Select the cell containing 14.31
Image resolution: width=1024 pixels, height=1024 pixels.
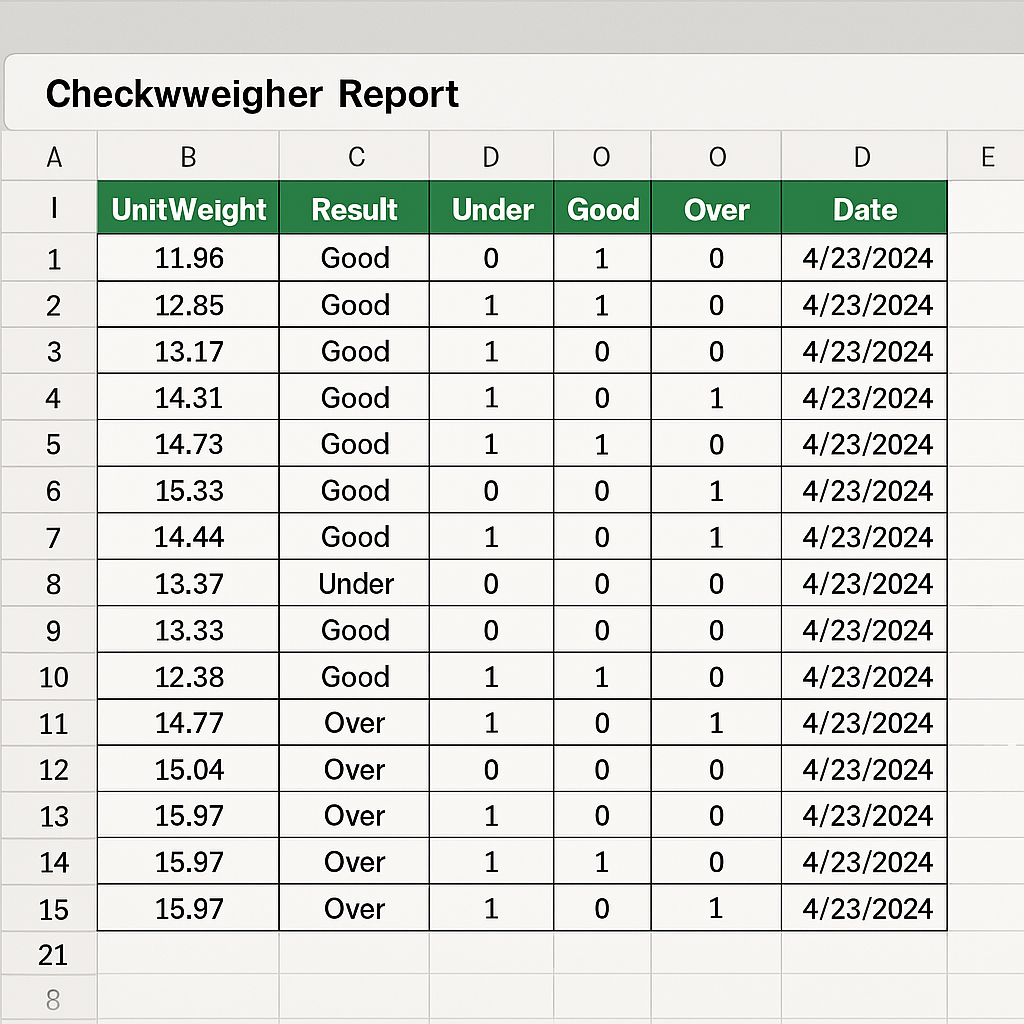click(188, 398)
